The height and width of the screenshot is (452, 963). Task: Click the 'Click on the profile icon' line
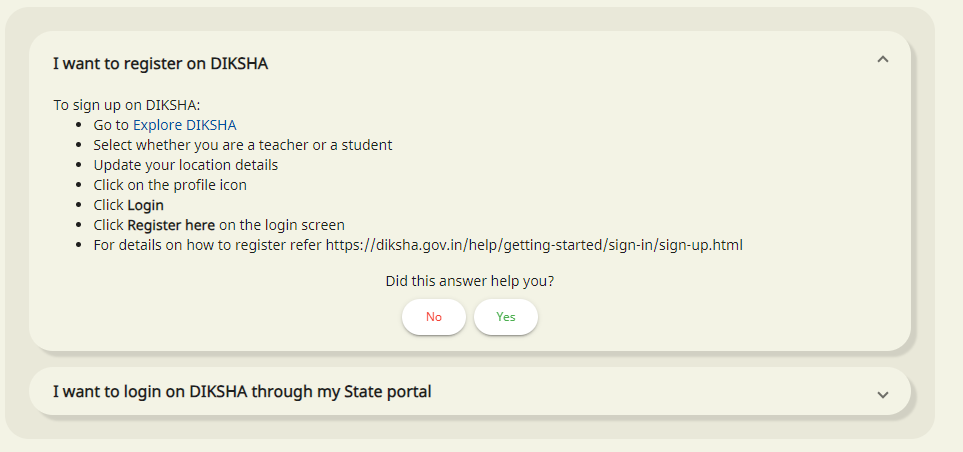(x=170, y=185)
